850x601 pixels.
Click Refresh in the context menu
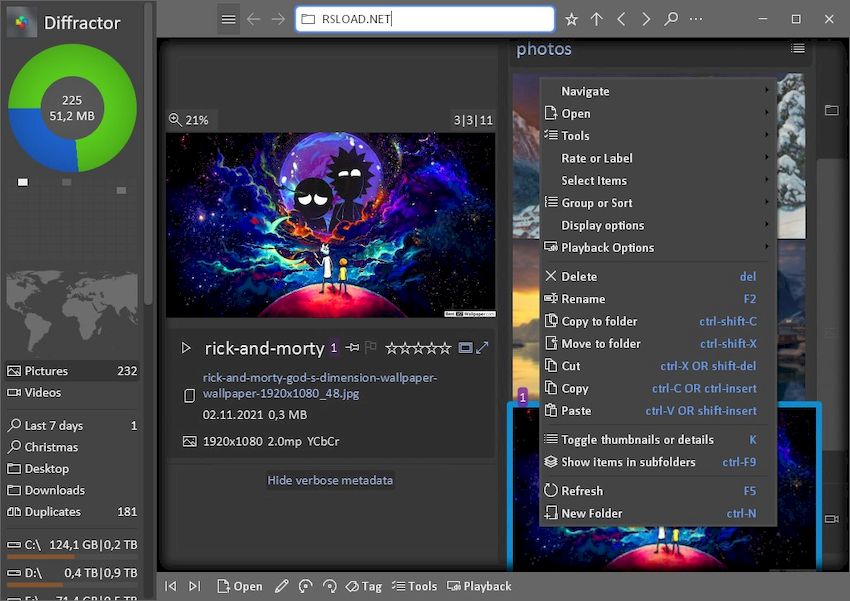658,490
